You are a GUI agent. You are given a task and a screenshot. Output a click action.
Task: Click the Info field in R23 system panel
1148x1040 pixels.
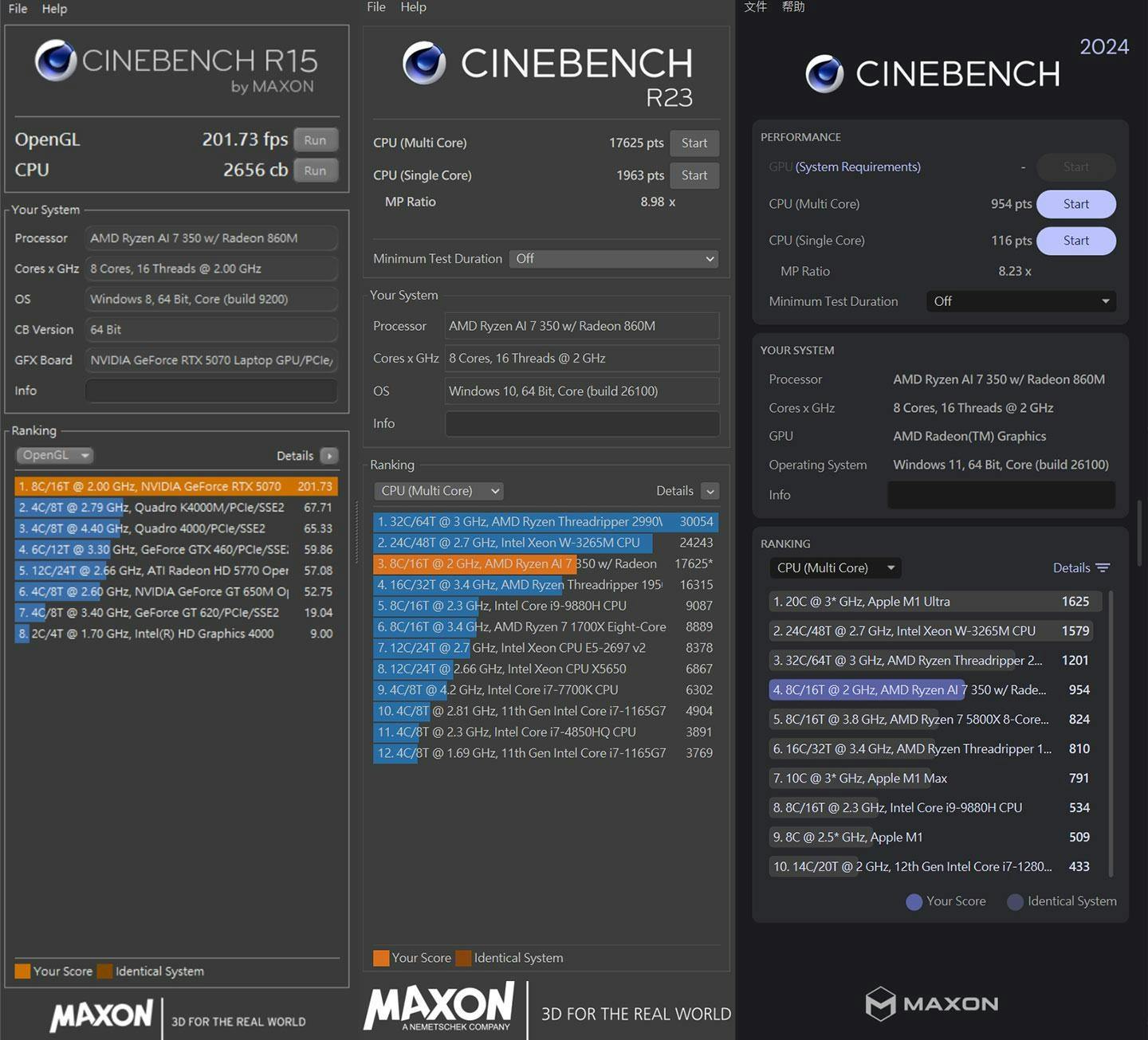582,424
